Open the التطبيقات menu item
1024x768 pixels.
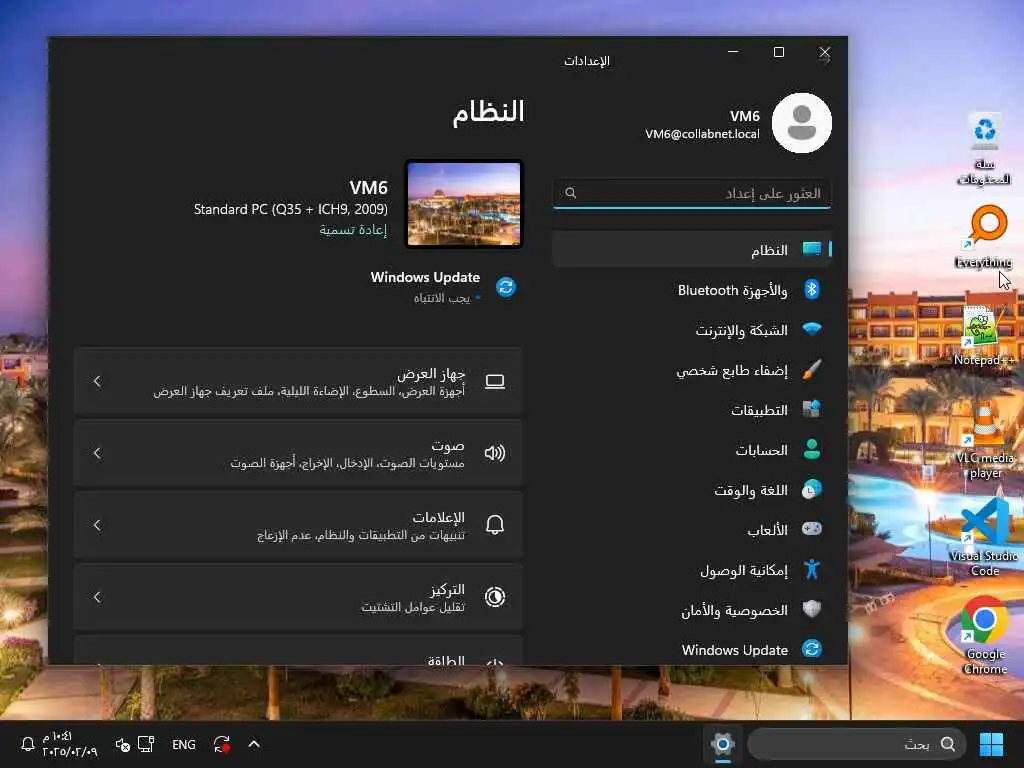pyautogui.click(x=692, y=409)
